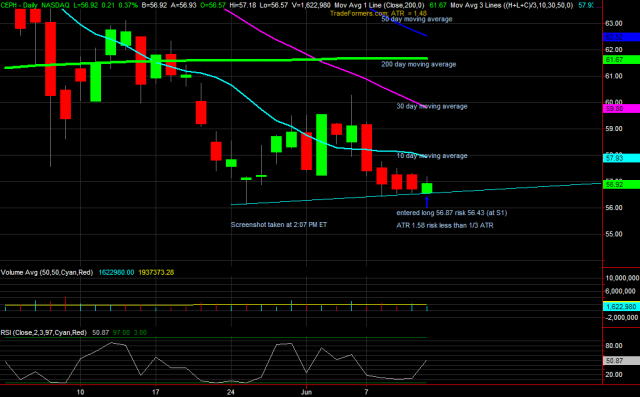
Task: Click the 10 date label on time axis
Action: (x=80, y=393)
